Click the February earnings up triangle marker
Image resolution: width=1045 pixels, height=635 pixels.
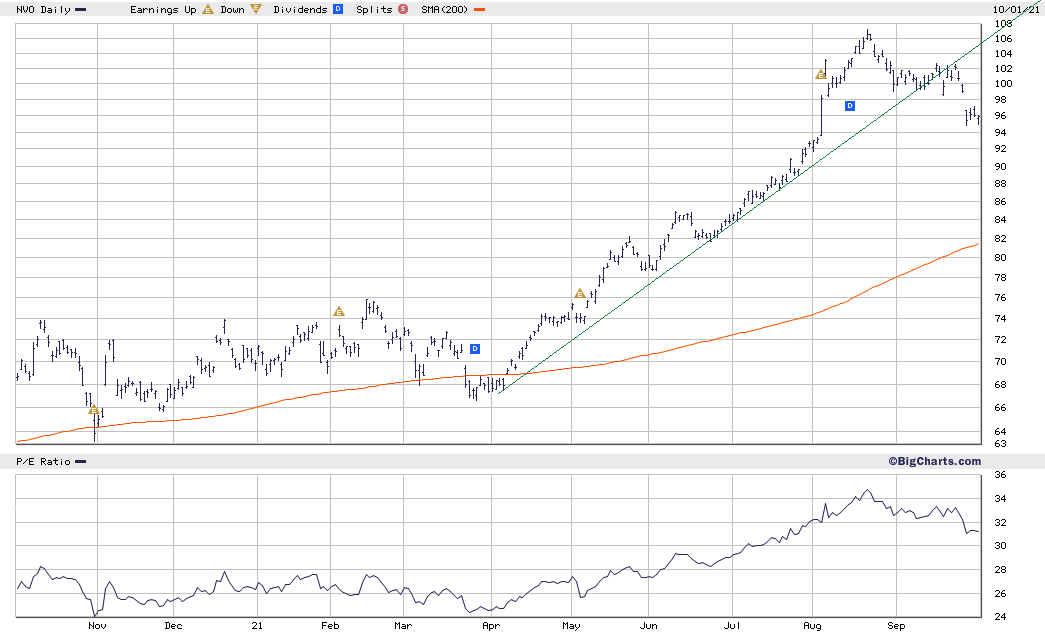(x=339, y=311)
